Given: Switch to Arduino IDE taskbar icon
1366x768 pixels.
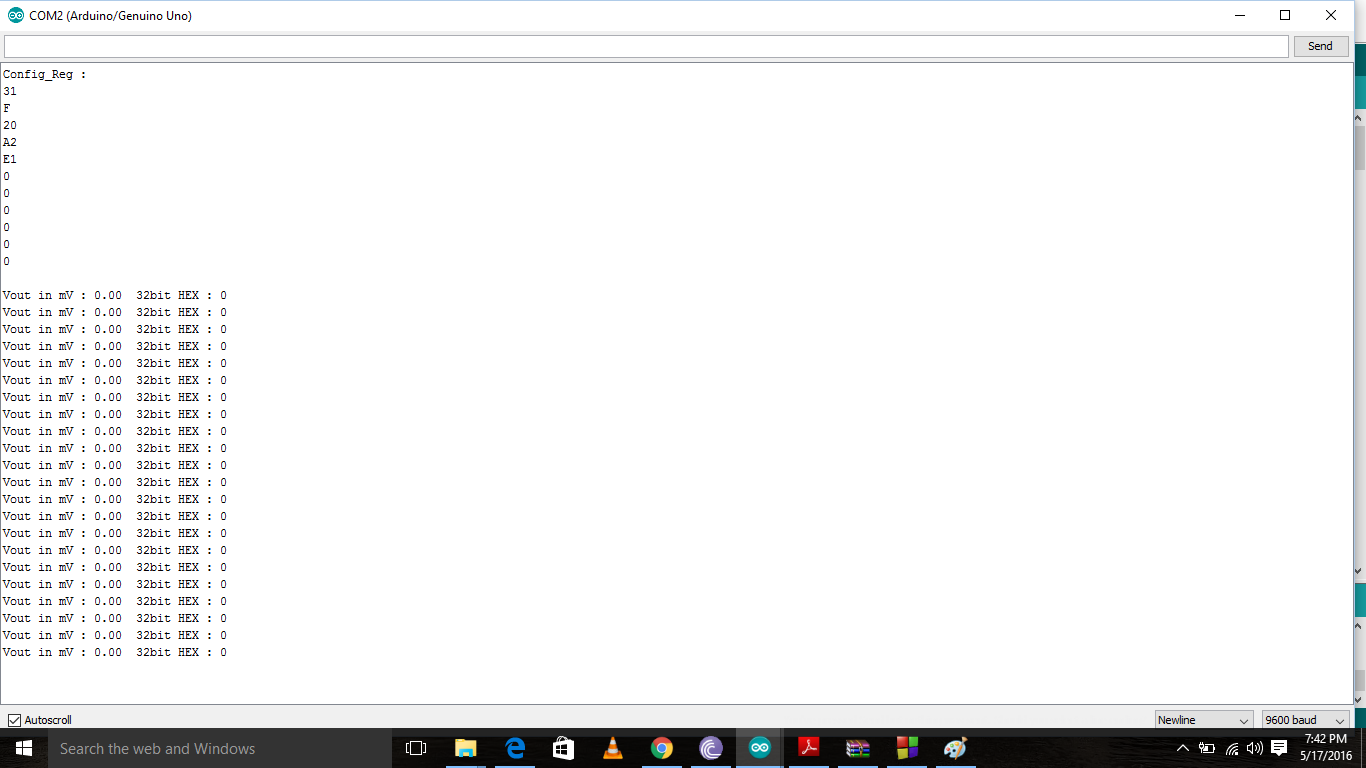Looking at the screenshot, I should tap(760, 748).
